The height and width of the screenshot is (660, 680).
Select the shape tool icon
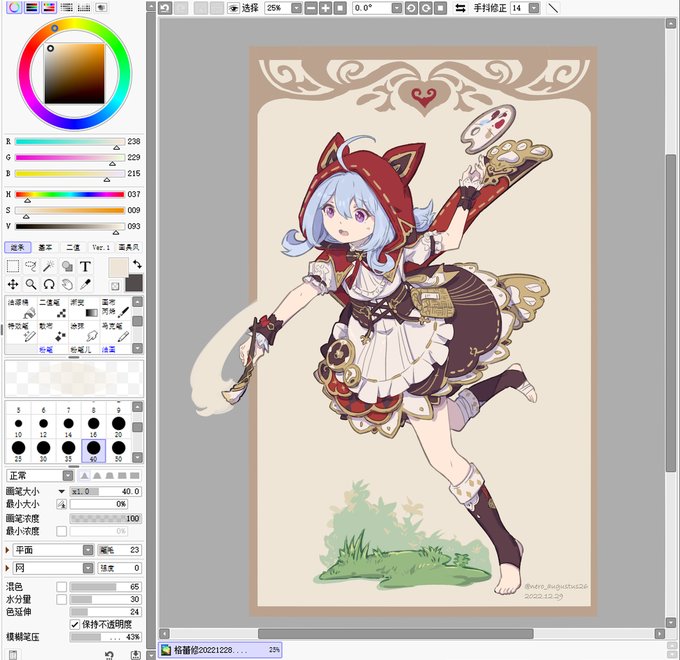tap(67, 266)
